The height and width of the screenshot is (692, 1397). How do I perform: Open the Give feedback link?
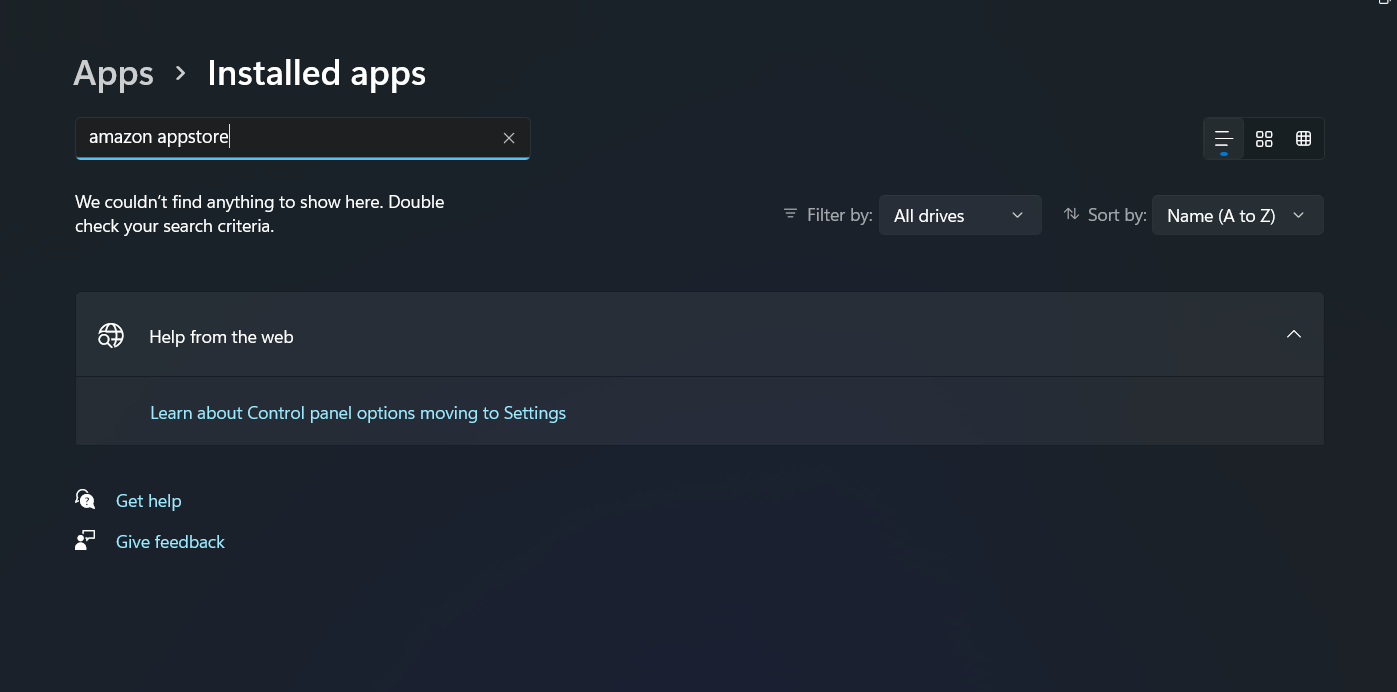[170, 542]
